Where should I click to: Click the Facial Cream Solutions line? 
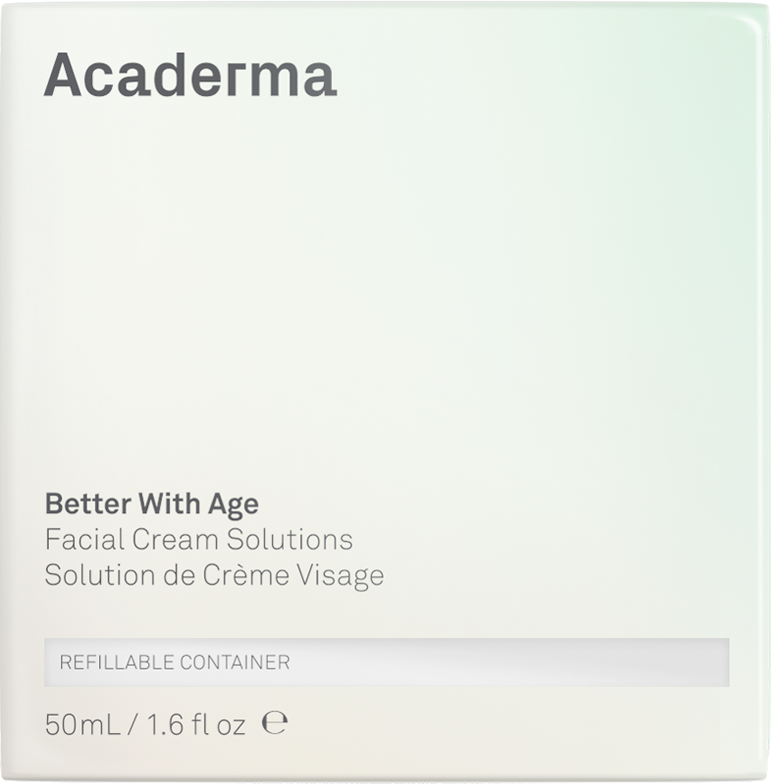198,540
